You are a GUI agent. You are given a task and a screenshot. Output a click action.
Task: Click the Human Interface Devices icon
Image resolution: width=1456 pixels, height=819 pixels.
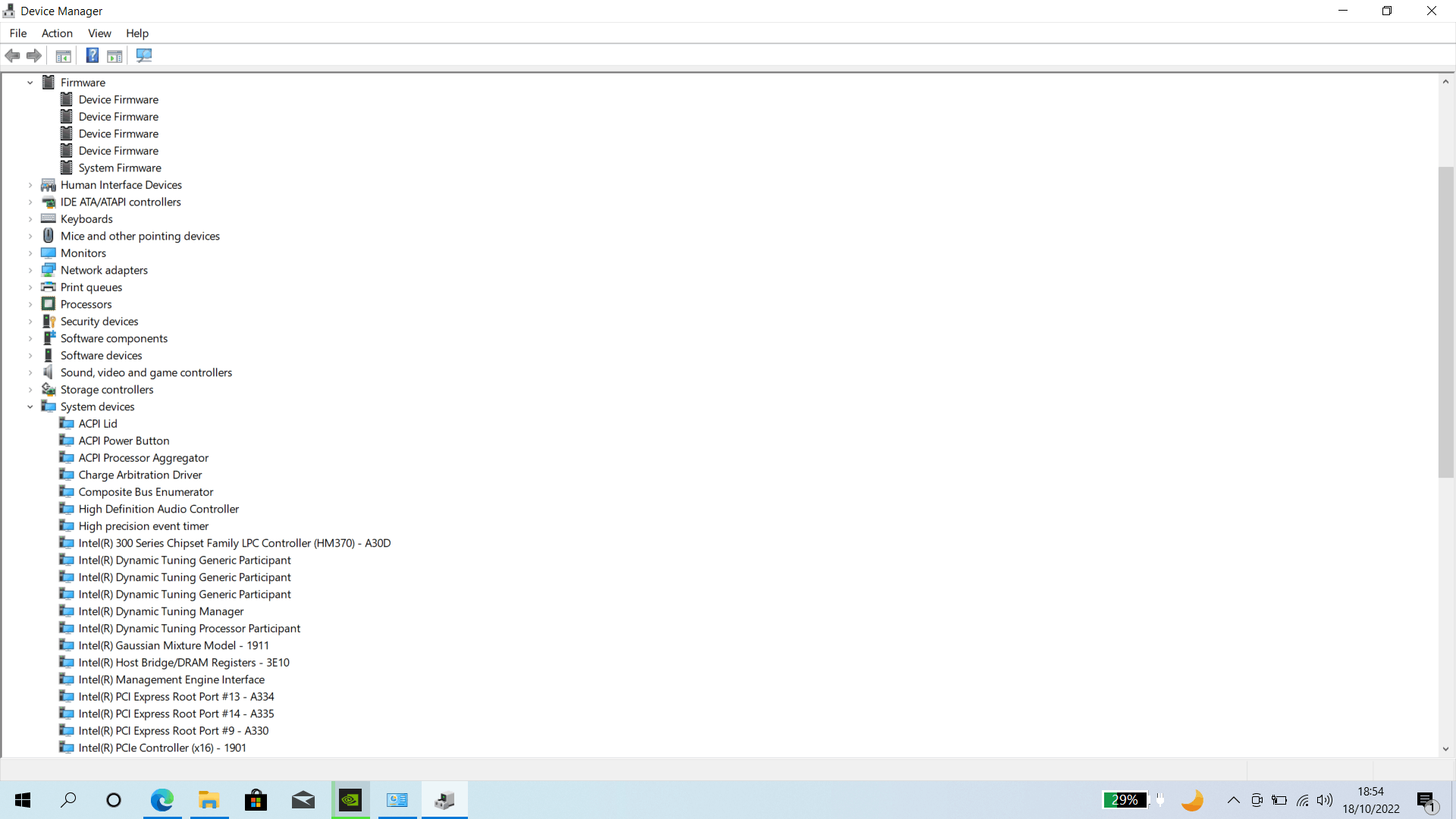(49, 184)
